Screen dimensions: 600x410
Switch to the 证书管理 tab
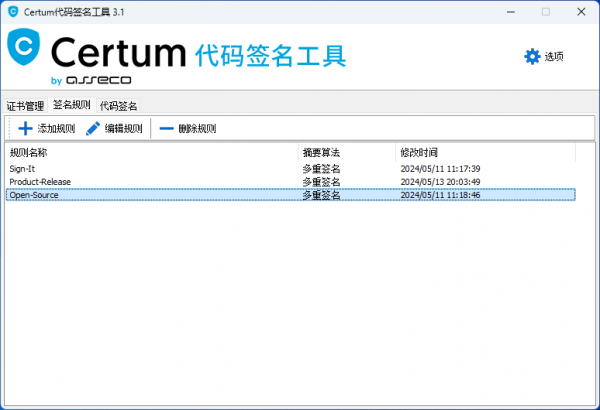tap(25, 106)
